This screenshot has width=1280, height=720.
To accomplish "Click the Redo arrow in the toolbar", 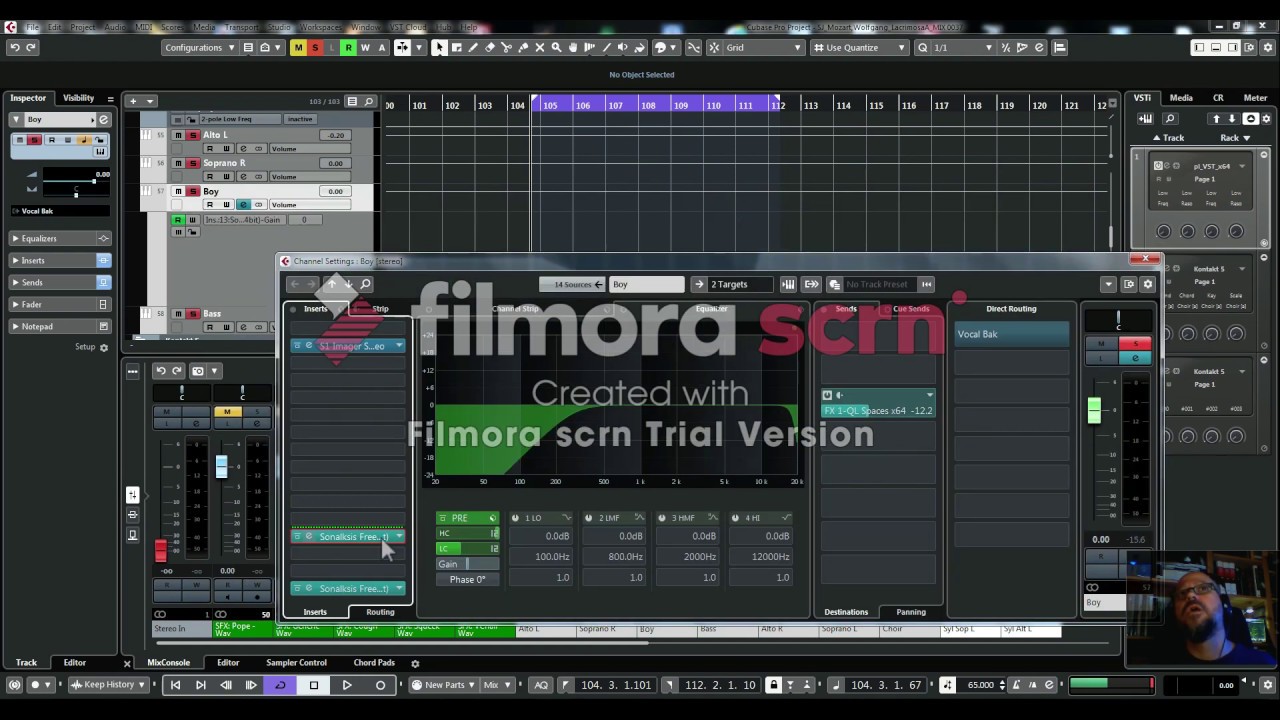I will [31, 47].
